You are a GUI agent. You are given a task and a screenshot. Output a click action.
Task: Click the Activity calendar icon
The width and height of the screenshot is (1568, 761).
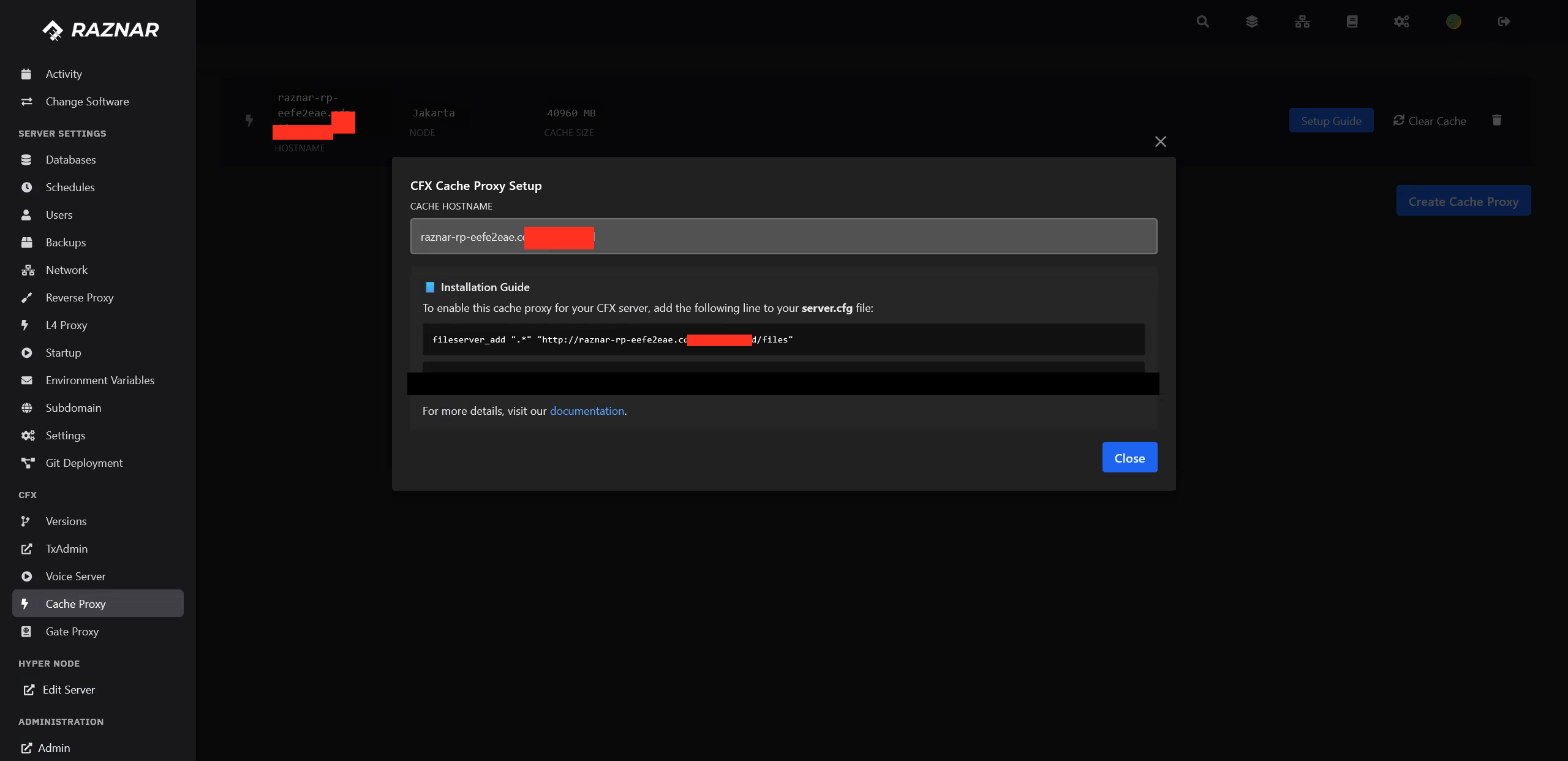(x=26, y=74)
